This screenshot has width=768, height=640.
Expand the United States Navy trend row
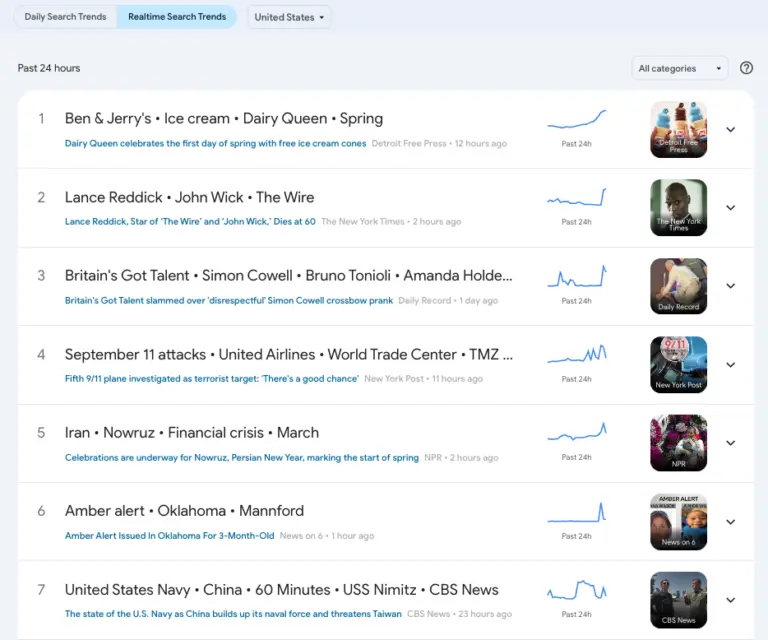(x=730, y=600)
